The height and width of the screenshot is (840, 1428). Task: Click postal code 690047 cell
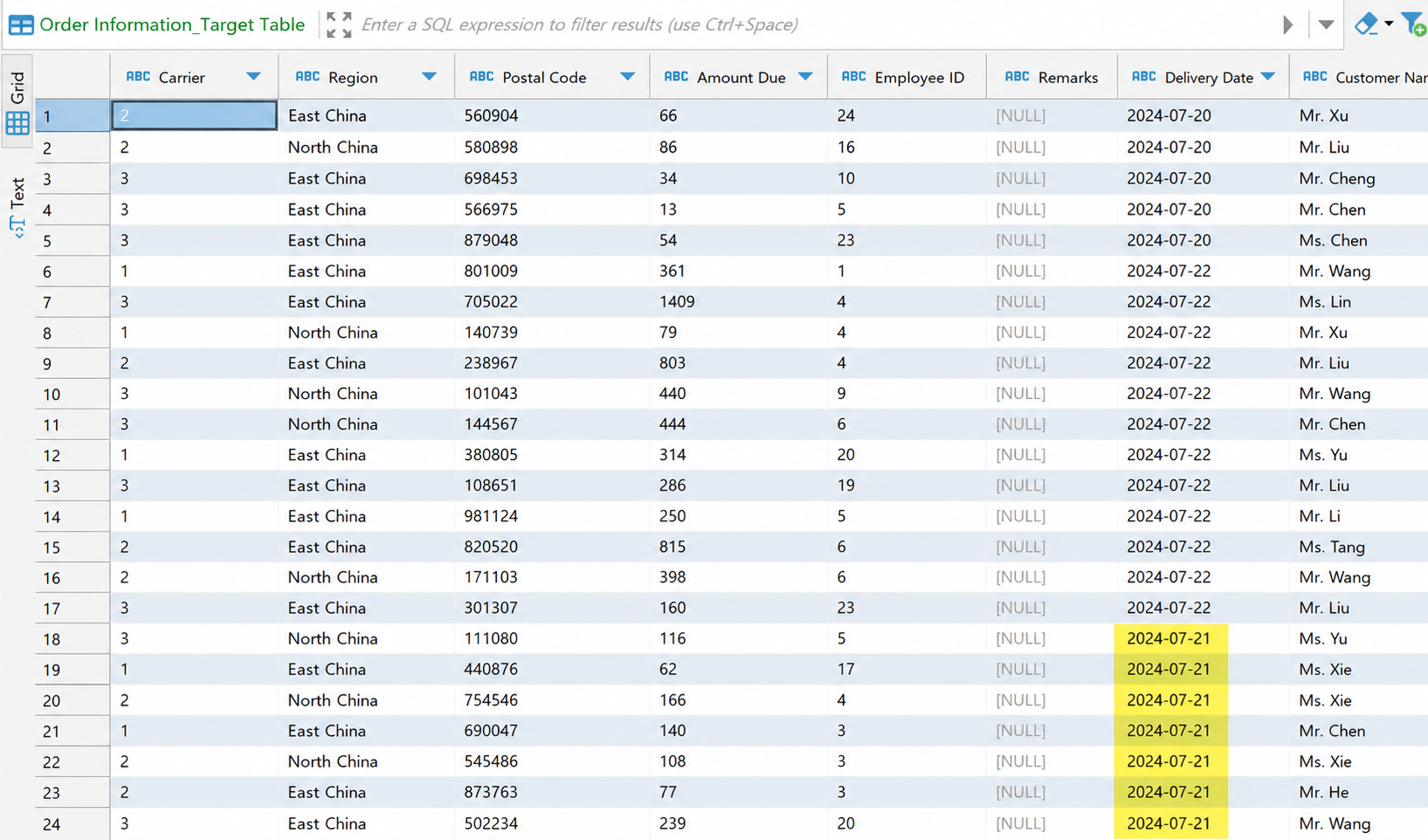(x=552, y=731)
